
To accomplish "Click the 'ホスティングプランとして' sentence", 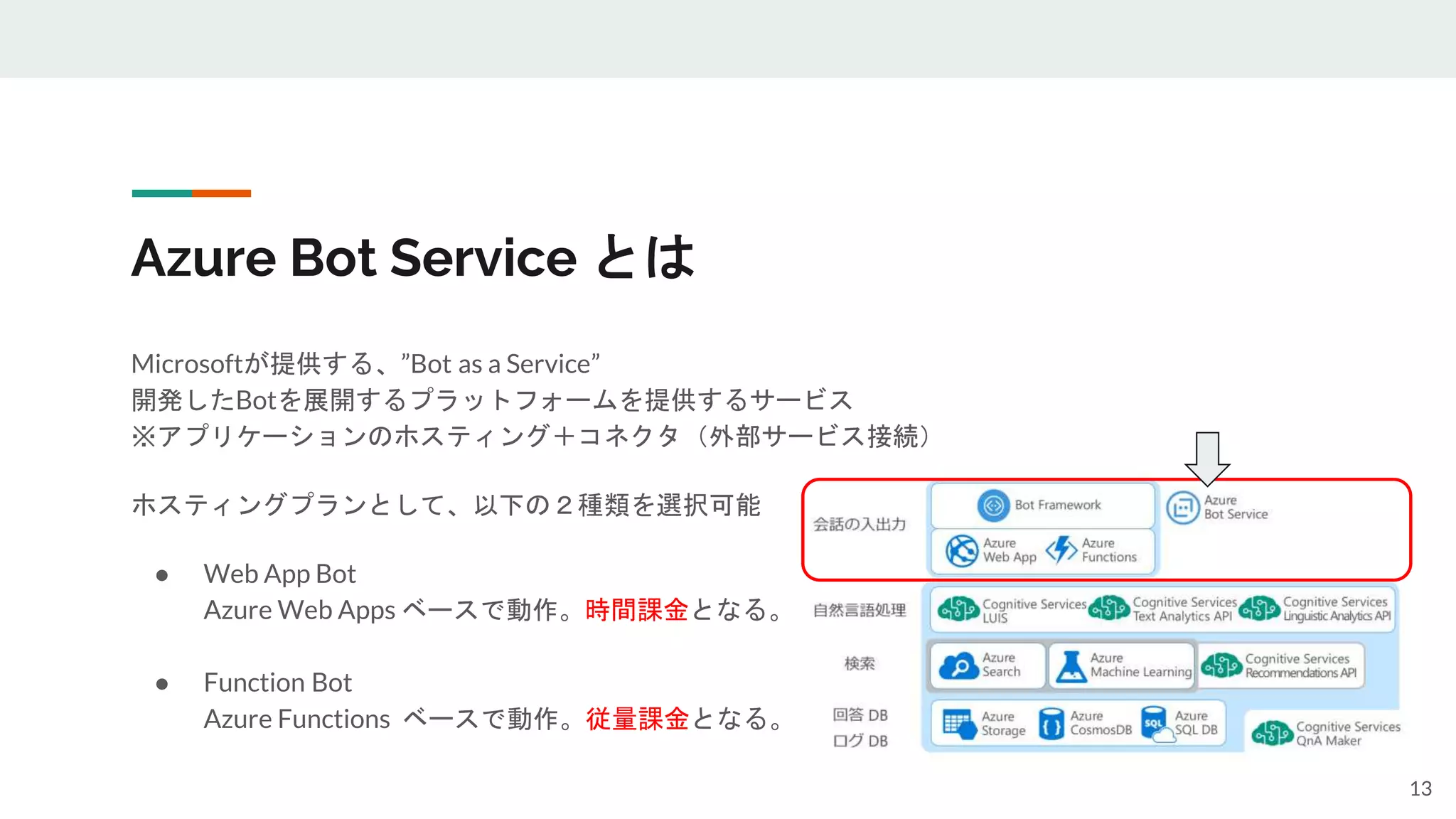I will 446,505.
